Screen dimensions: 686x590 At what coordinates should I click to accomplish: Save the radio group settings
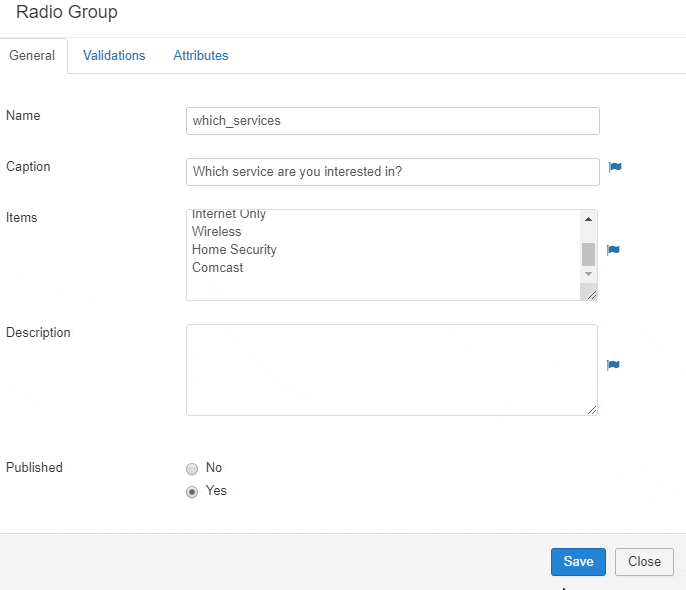pos(578,562)
